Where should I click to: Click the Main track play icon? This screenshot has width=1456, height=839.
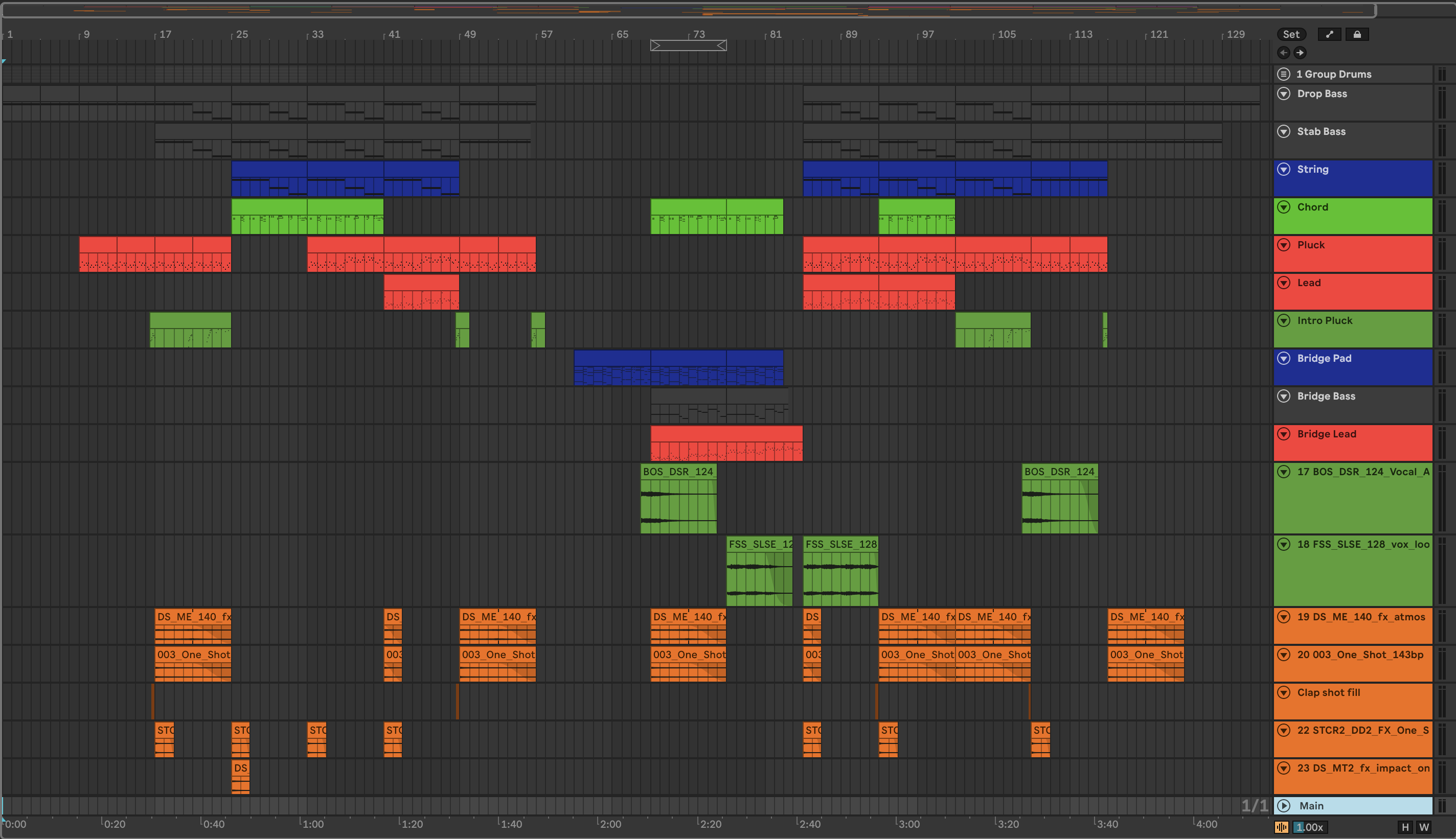pos(1284,806)
